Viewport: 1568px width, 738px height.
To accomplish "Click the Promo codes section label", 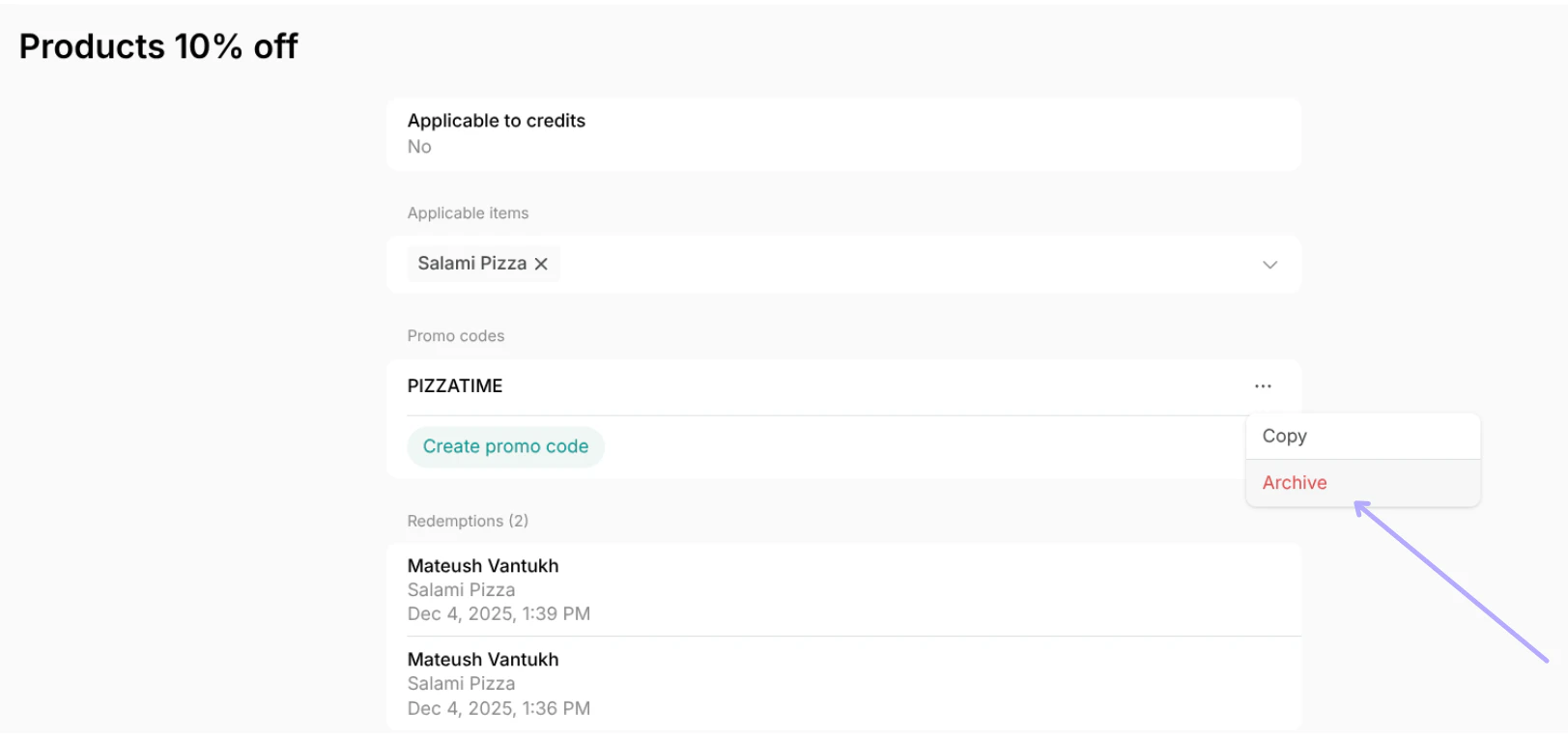I will (455, 336).
